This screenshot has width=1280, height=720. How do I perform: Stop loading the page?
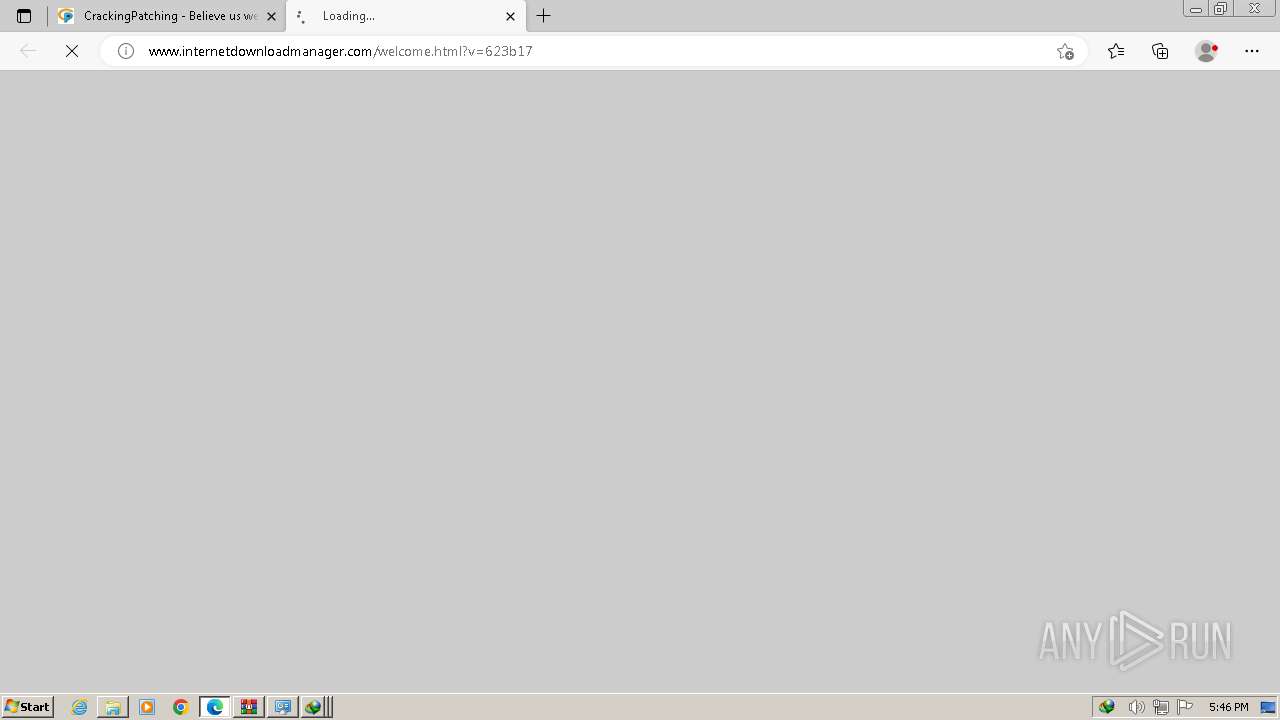coord(72,51)
